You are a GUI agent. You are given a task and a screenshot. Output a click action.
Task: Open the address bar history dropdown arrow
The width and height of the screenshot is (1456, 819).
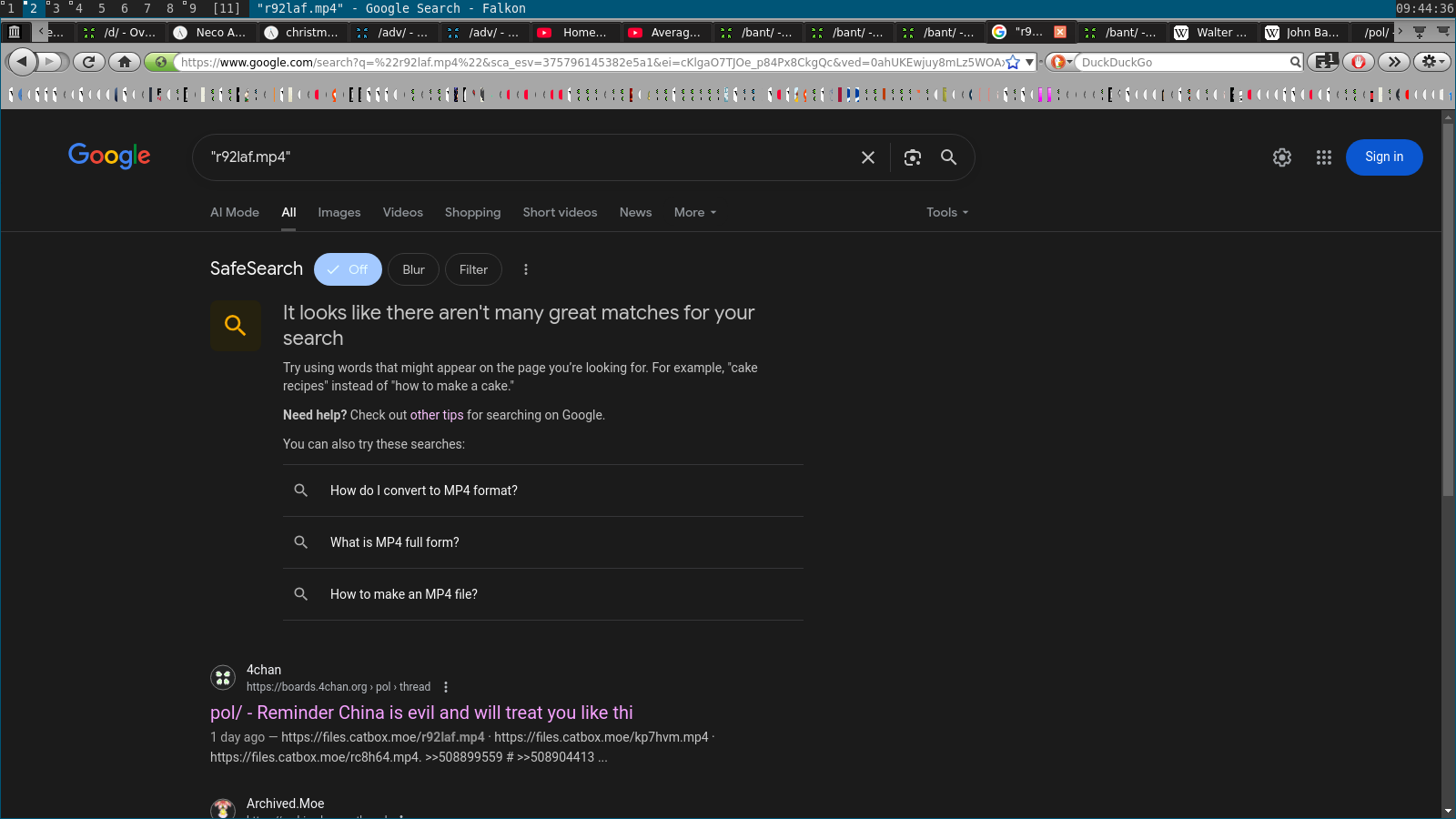(x=1029, y=62)
